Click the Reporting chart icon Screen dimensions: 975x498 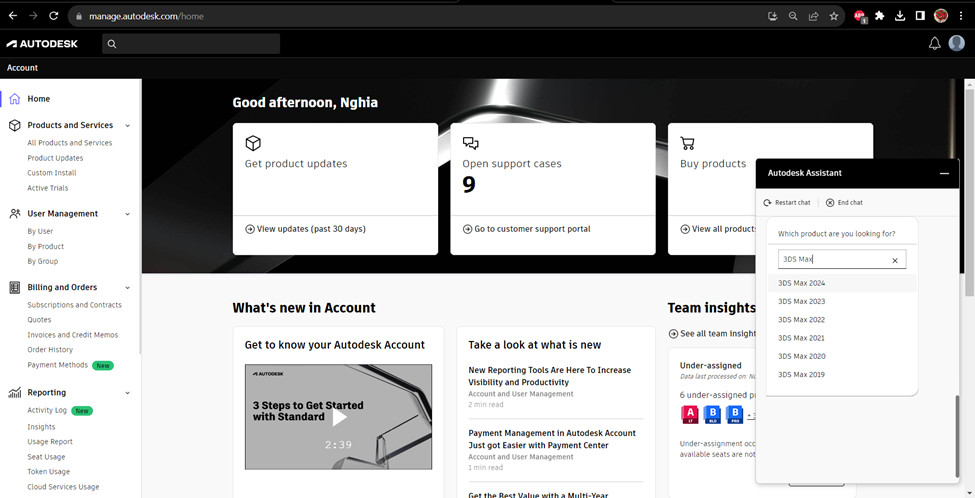pos(14,392)
